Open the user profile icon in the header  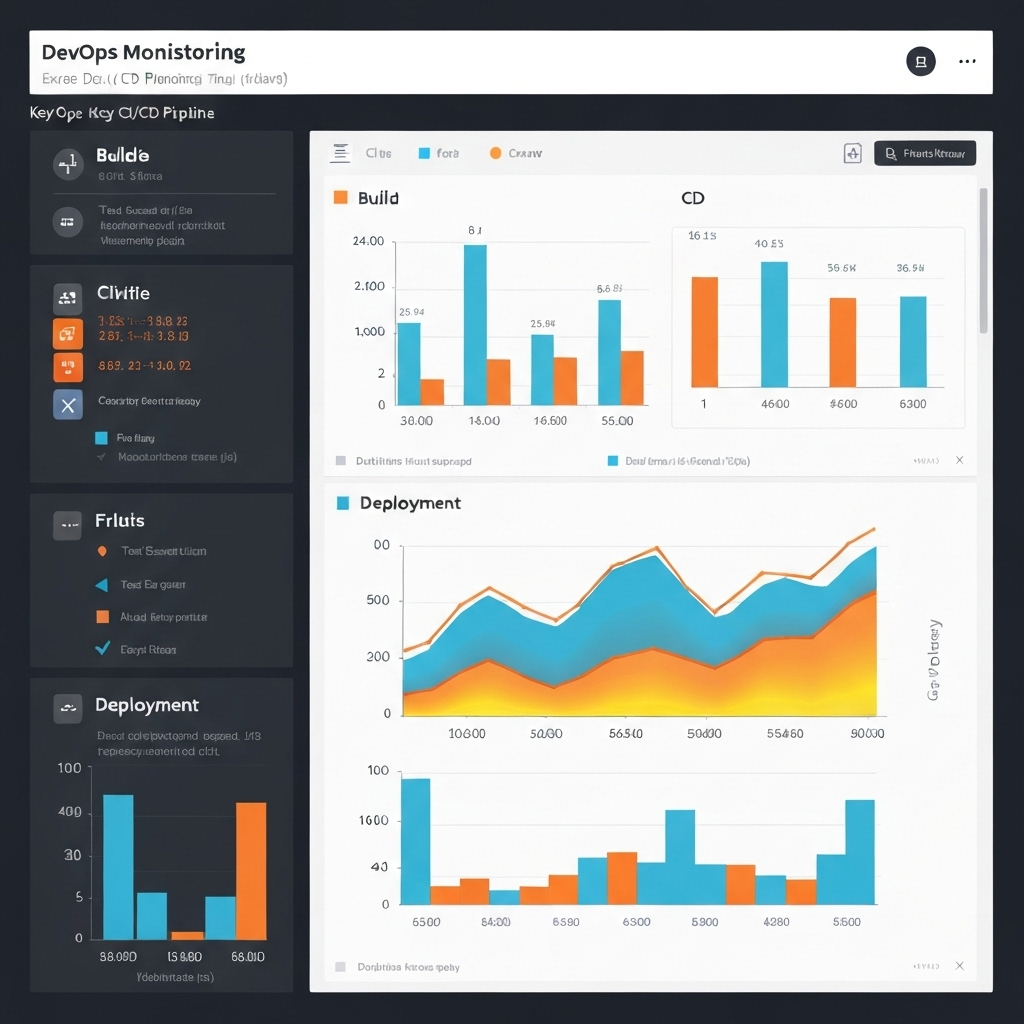click(920, 61)
